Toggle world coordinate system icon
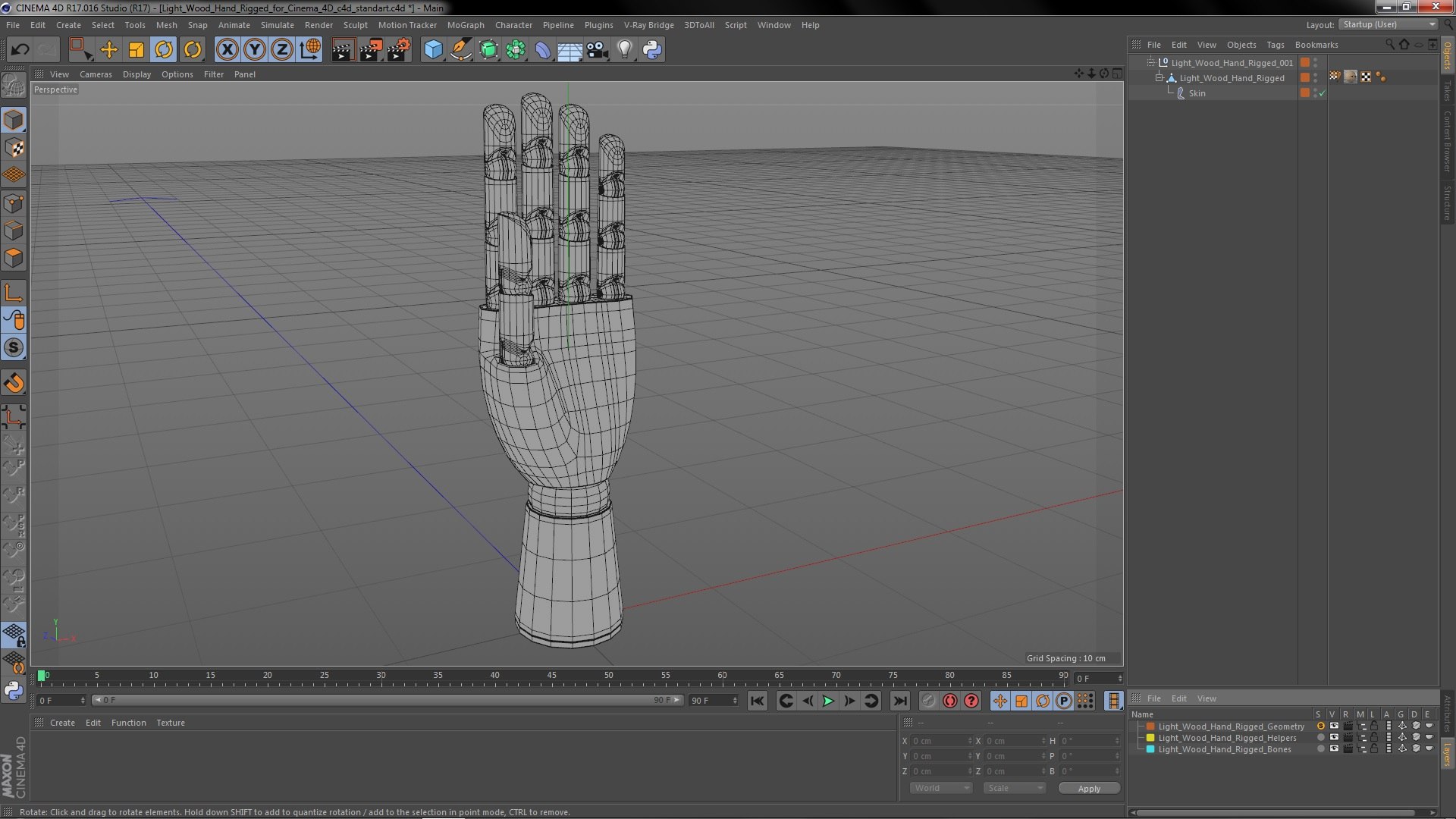This screenshot has height=819, width=1456. [x=310, y=50]
